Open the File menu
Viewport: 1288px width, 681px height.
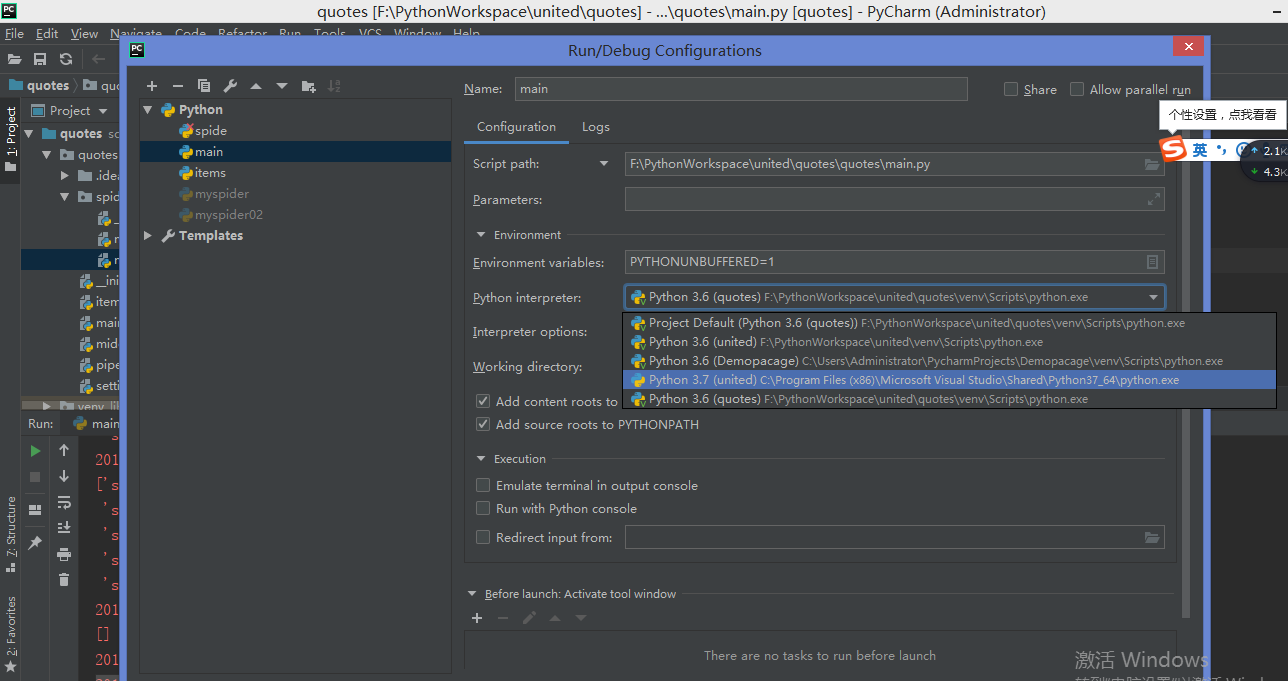coord(14,33)
